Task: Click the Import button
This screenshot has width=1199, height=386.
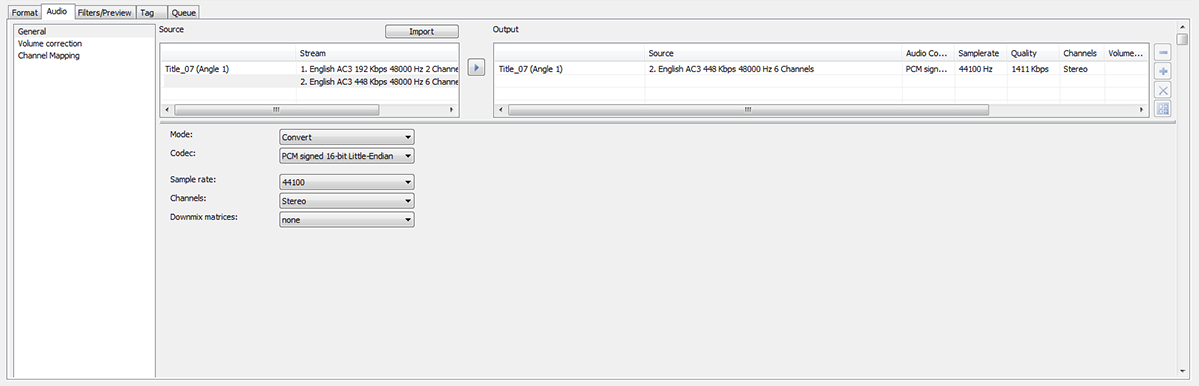Action: pos(422,31)
